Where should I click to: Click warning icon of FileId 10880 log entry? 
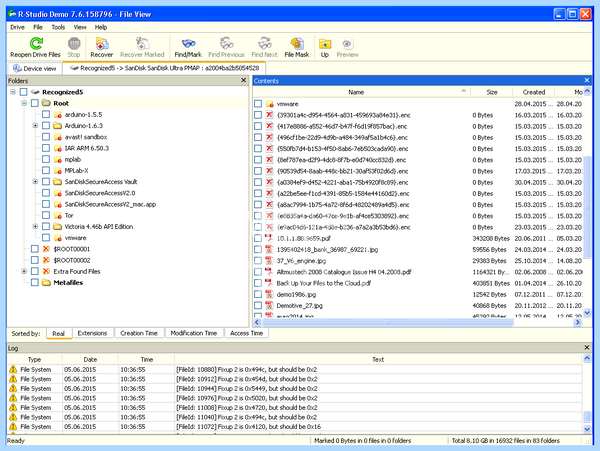click(x=13, y=369)
